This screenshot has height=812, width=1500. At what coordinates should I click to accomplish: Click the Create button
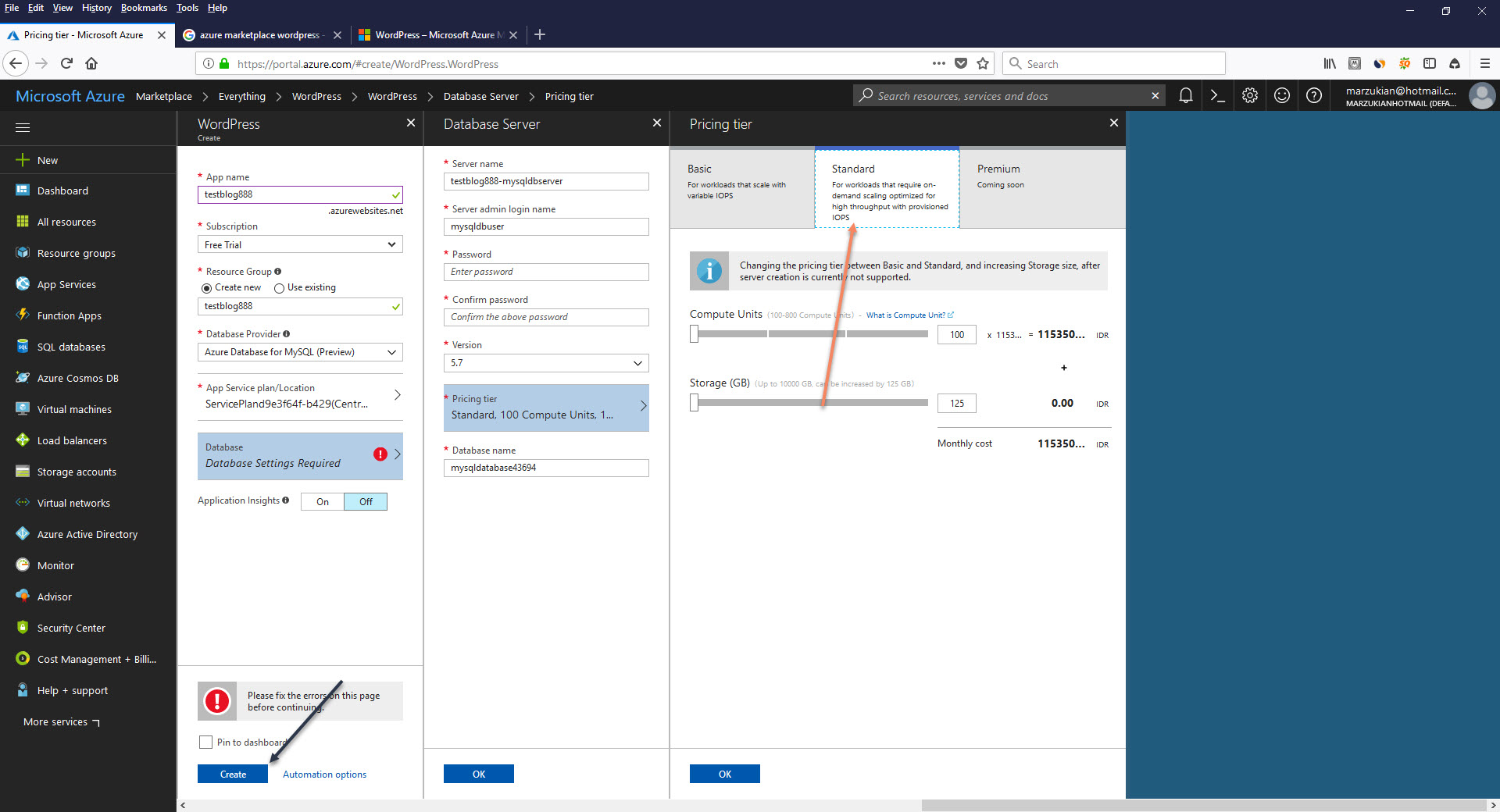tap(232, 774)
